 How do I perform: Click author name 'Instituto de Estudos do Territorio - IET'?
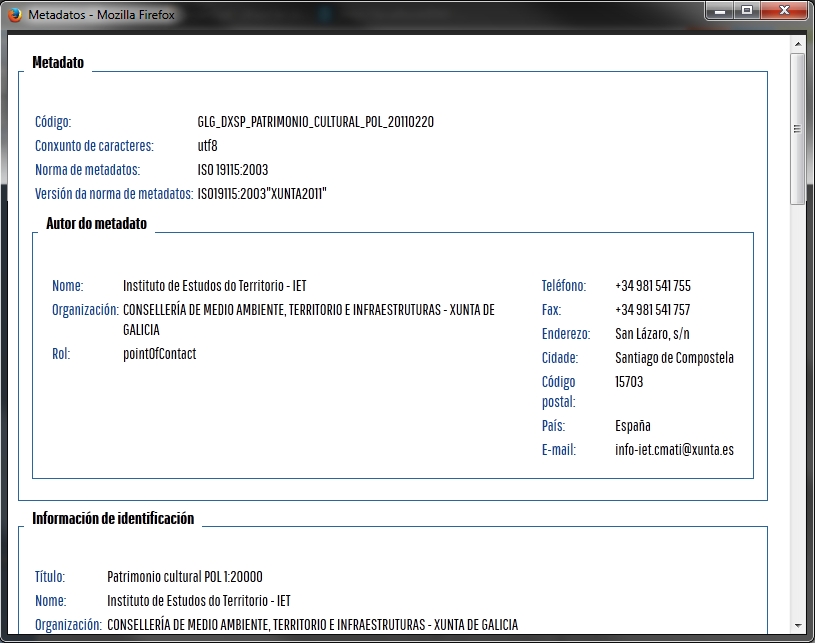point(215,285)
